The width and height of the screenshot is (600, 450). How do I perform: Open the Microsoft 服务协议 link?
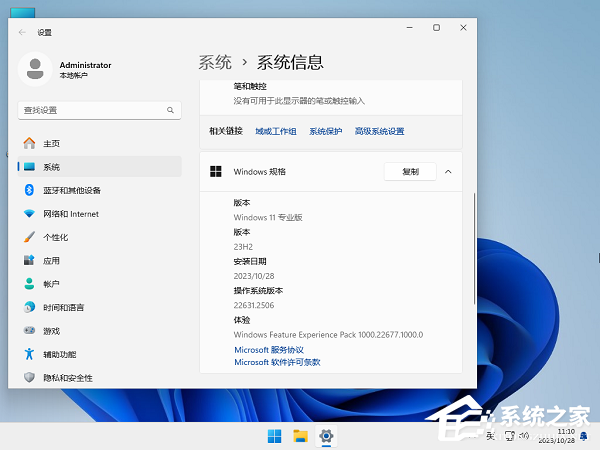click(269, 350)
